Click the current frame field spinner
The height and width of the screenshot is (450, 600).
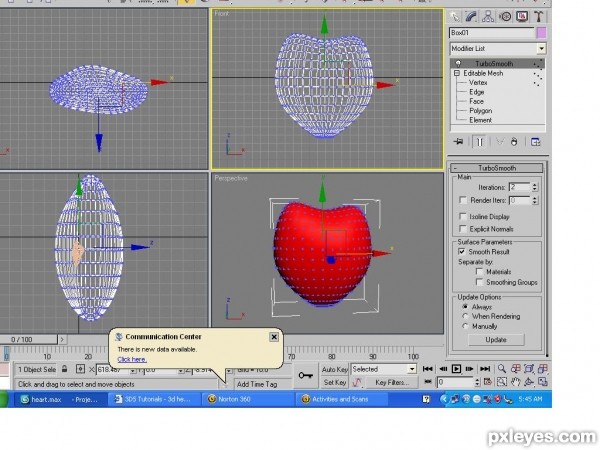pos(477,382)
